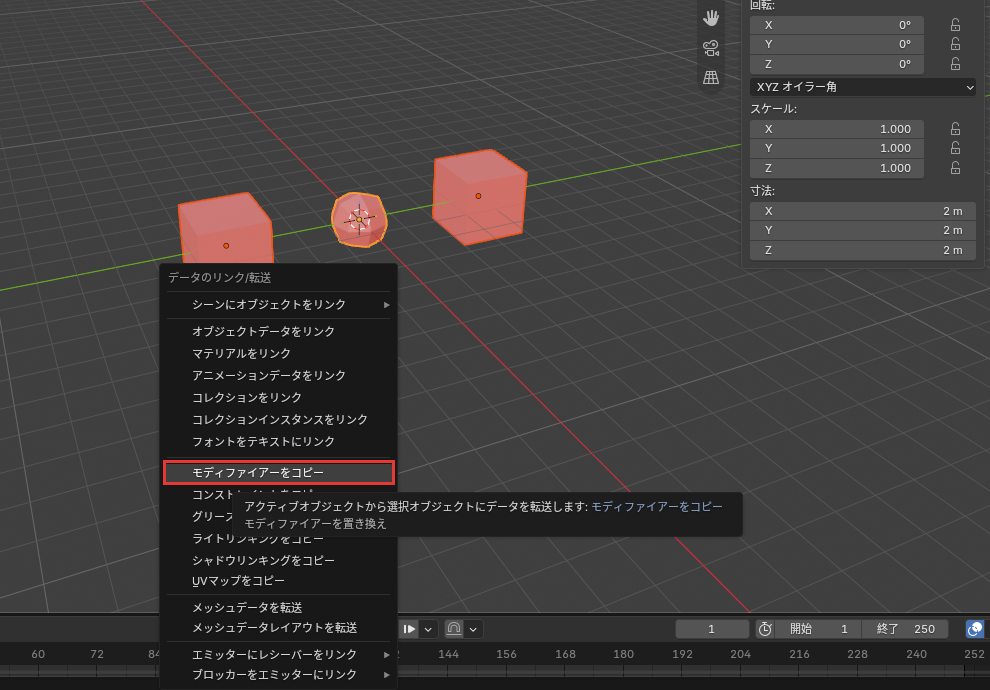Toggle the lock for スケール Z
Screen dimensions: 990x690
[955, 168]
